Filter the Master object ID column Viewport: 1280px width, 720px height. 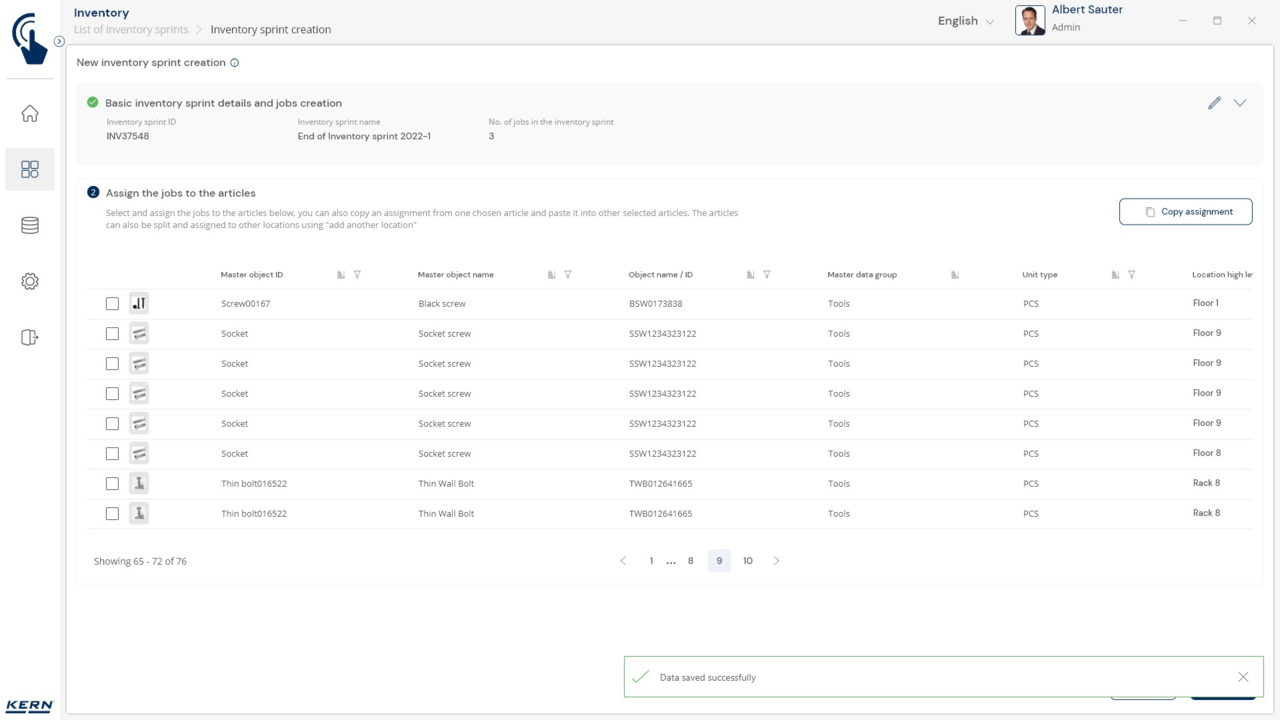357,275
